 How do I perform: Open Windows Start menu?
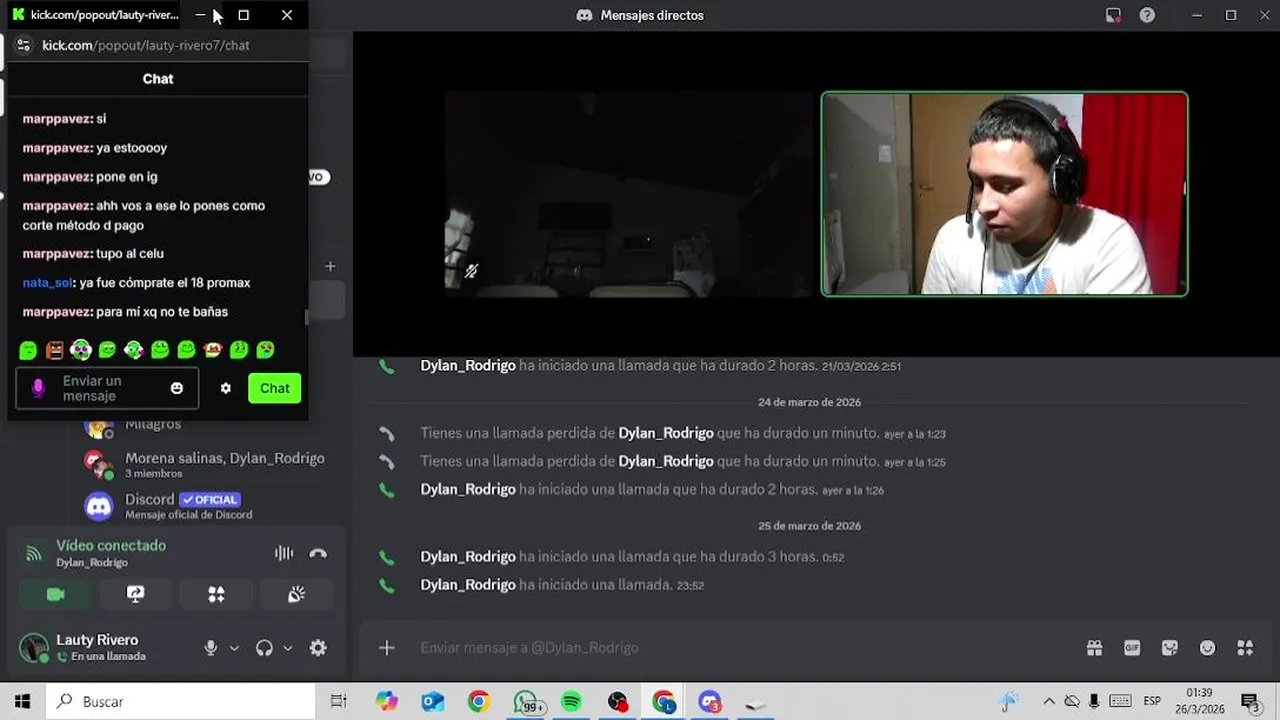pos(22,702)
